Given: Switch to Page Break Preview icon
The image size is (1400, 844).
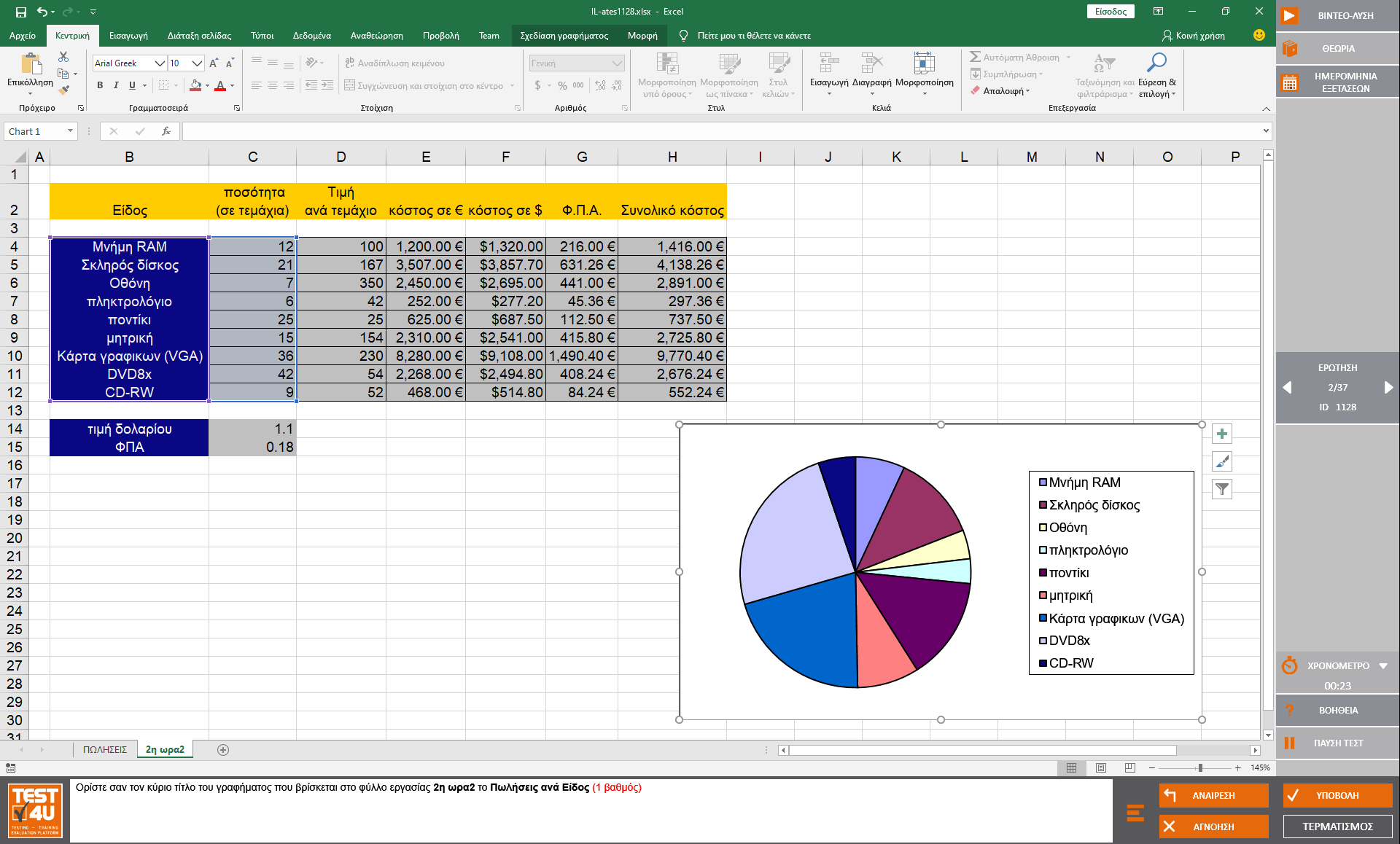Looking at the screenshot, I should (x=1130, y=767).
